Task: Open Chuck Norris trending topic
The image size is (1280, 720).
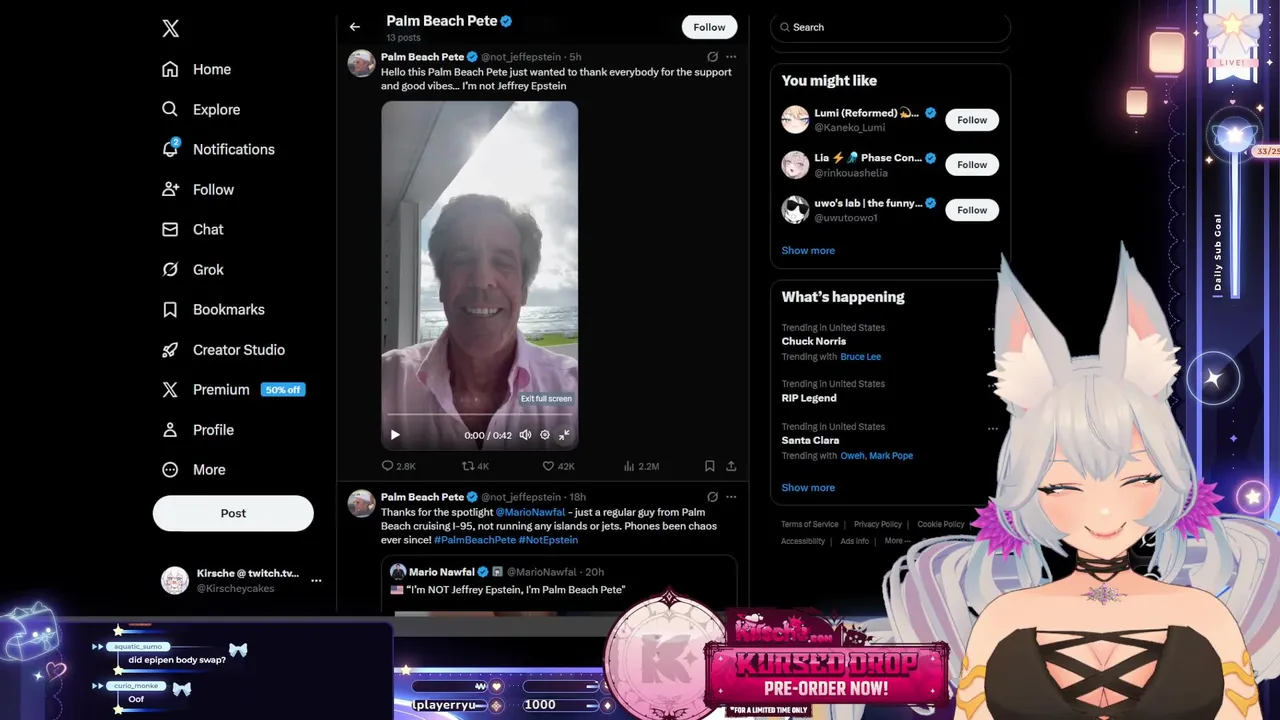Action: pyautogui.click(x=814, y=341)
